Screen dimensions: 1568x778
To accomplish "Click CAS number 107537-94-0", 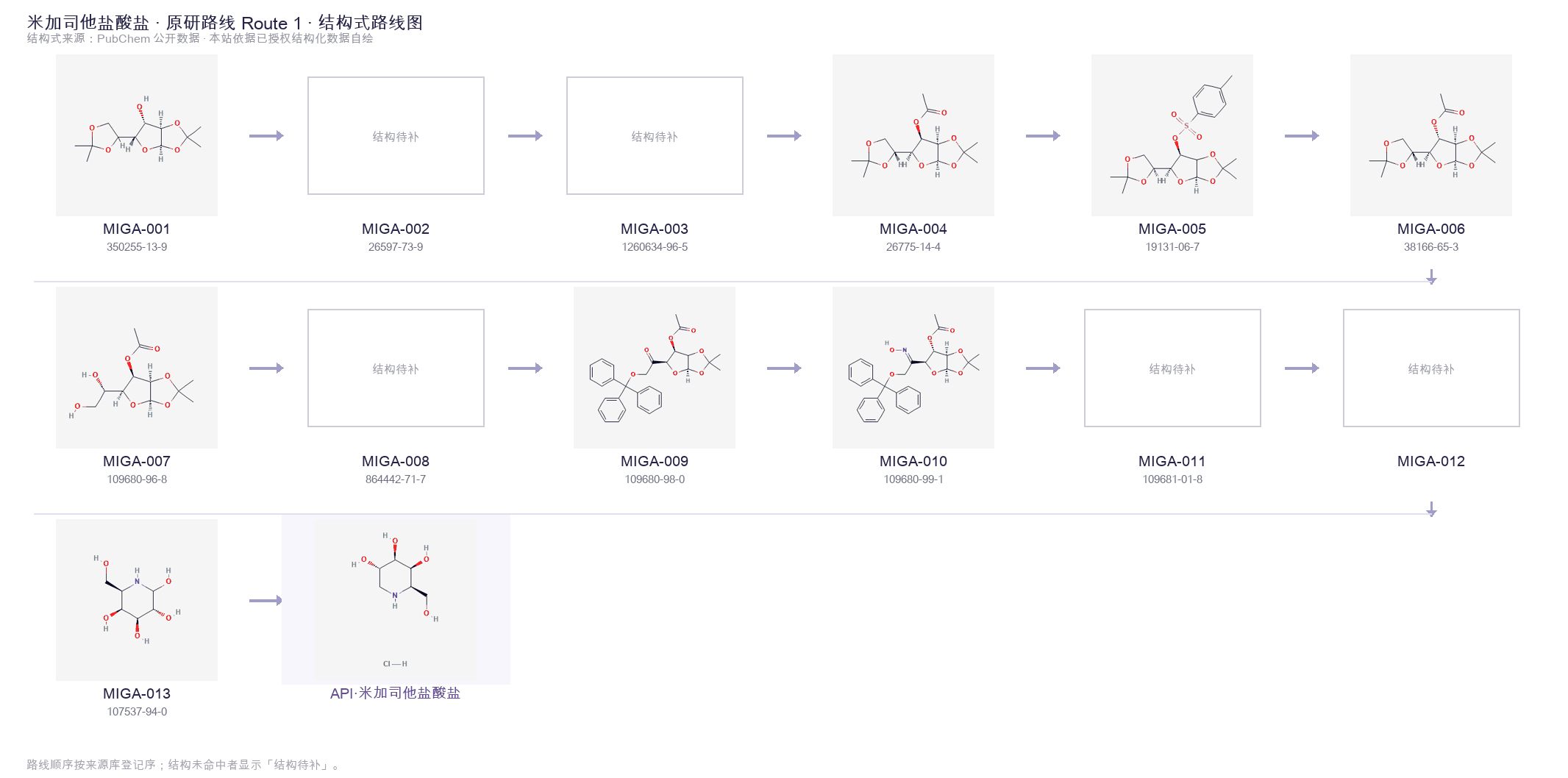I will (x=137, y=712).
